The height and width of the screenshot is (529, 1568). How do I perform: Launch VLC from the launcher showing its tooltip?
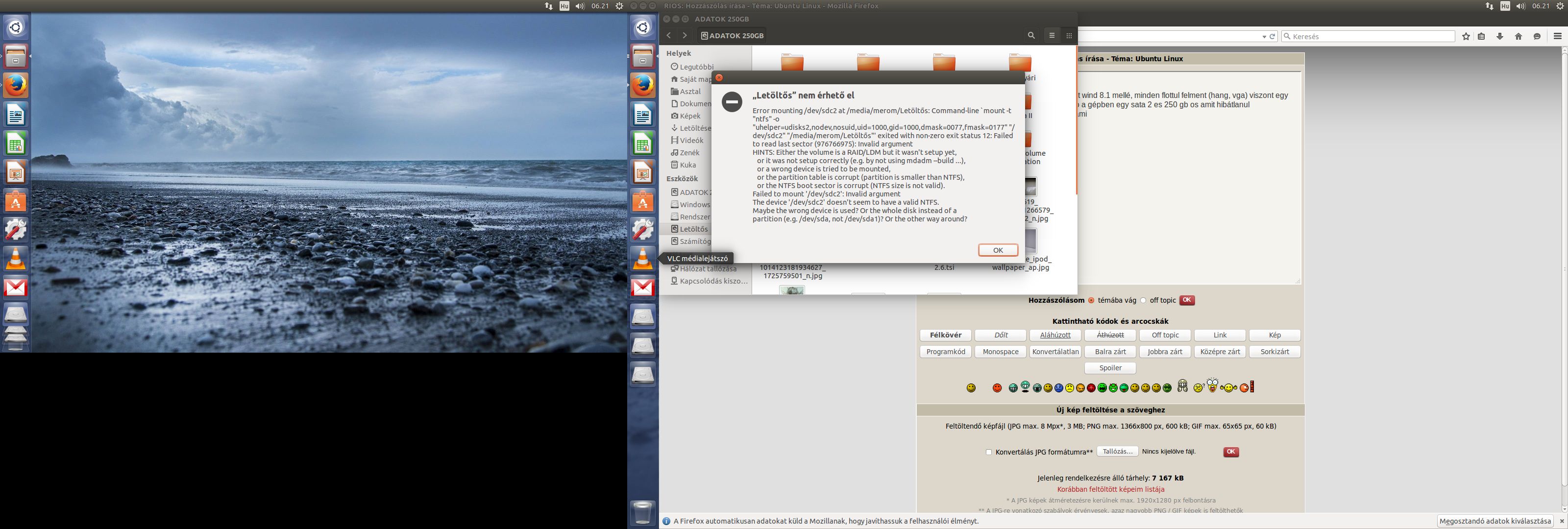click(643, 259)
